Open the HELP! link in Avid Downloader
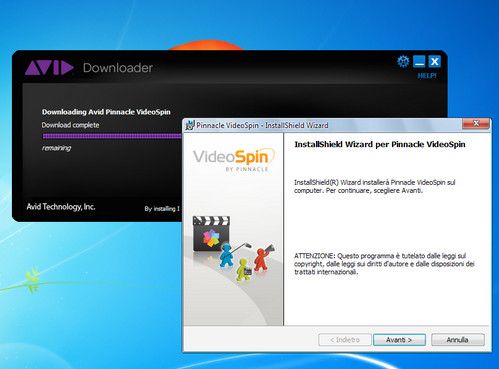This screenshot has height=369, width=499. (427, 76)
